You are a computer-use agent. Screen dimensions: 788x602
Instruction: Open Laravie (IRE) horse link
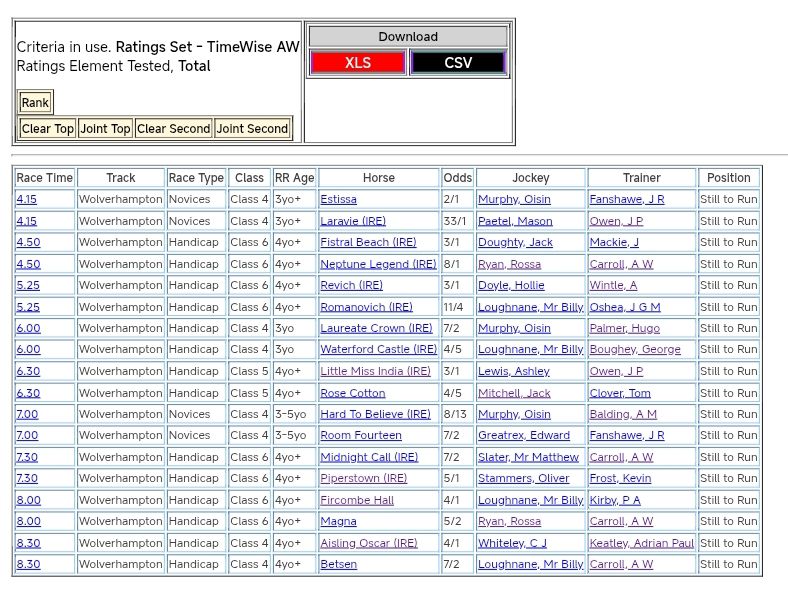tap(353, 221)
